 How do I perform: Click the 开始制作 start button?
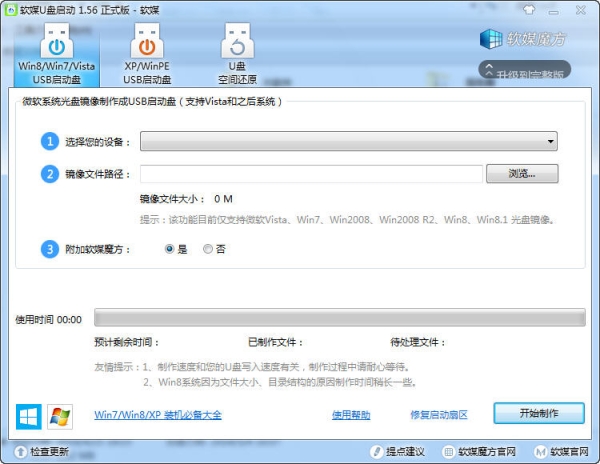pyautogui.click(x=539, y=413)
